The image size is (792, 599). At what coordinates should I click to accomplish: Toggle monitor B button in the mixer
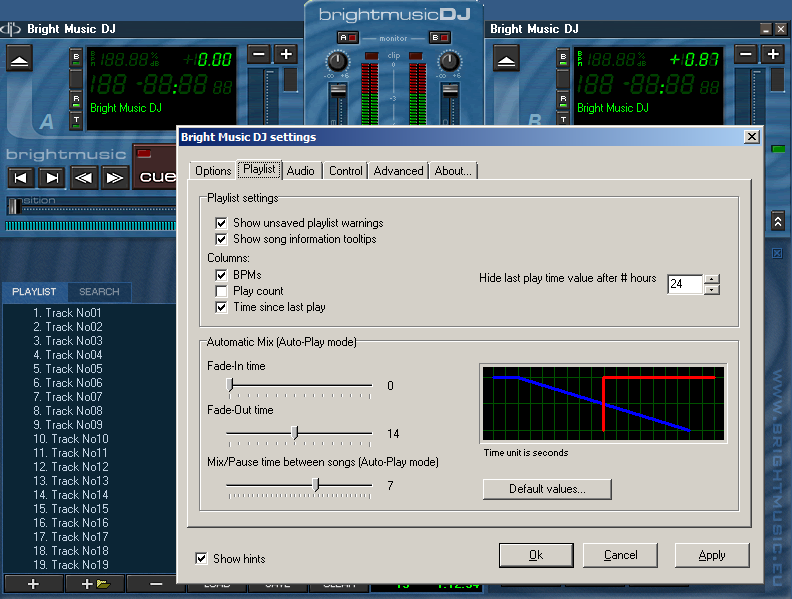[x=439, y=37]
